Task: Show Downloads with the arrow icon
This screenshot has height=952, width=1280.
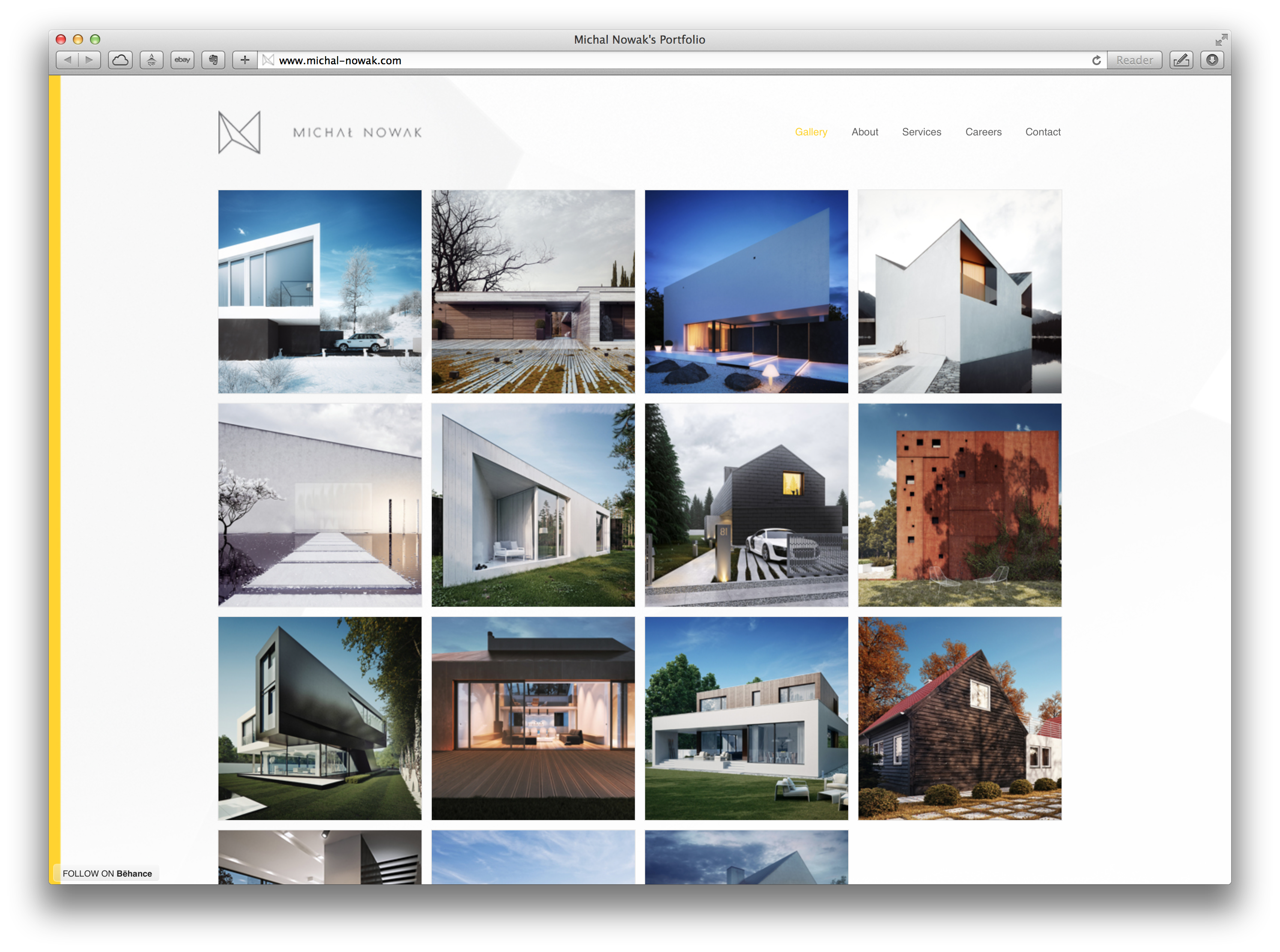Action: coord(1212,60)
